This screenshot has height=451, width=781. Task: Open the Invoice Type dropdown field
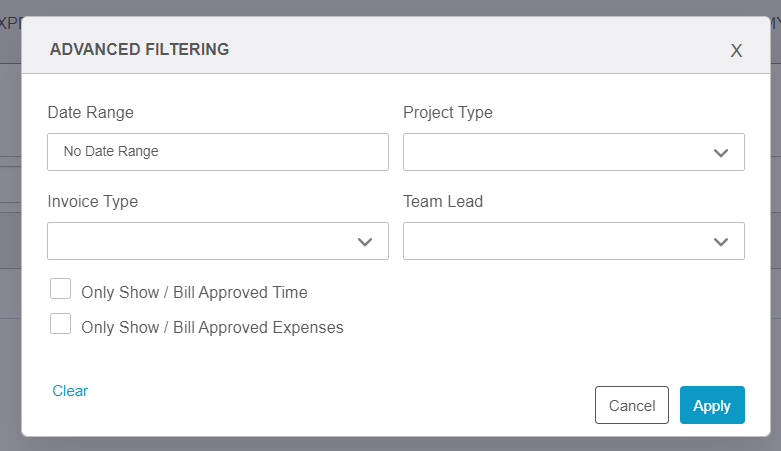tap(218, 241)
